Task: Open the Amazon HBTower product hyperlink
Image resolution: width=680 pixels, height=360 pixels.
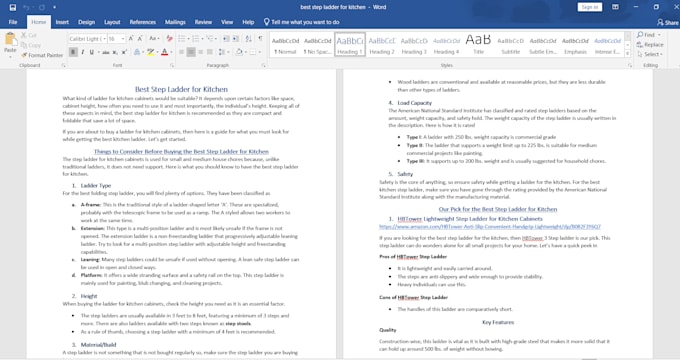Action: 490,227
